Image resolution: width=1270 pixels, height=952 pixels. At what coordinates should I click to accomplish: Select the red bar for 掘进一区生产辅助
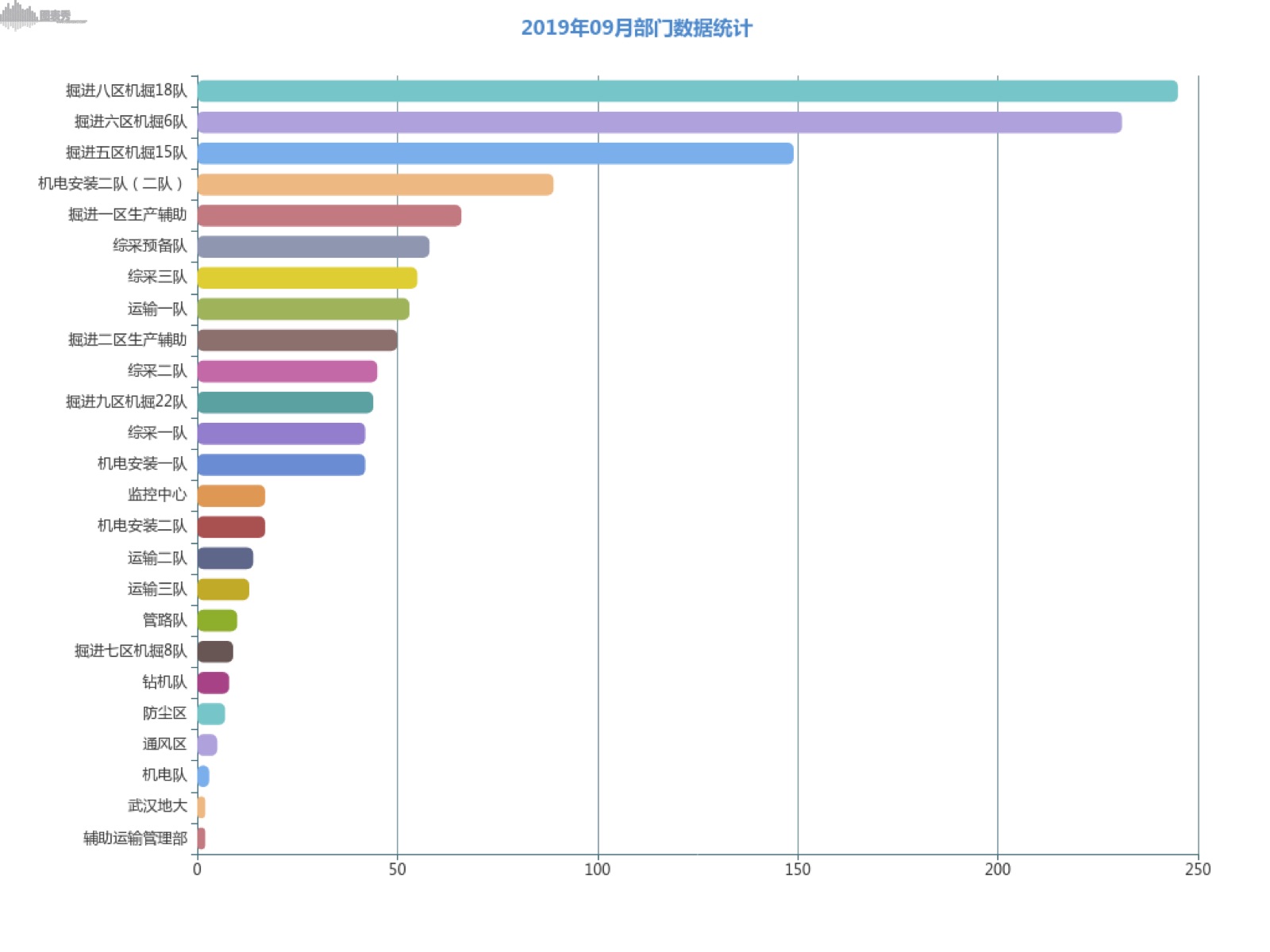tap(329, 216)
